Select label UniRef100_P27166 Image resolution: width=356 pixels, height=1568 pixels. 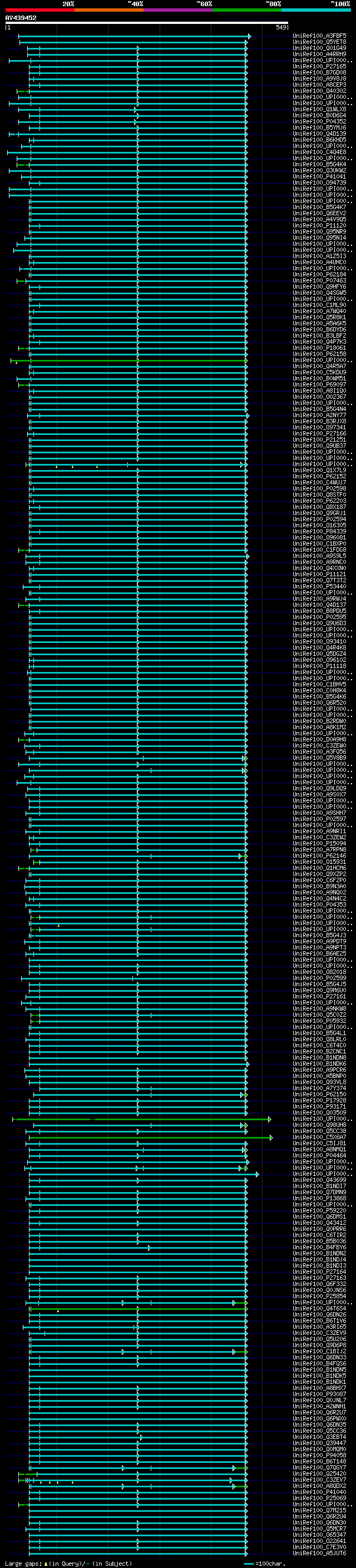tap(319, 434)
